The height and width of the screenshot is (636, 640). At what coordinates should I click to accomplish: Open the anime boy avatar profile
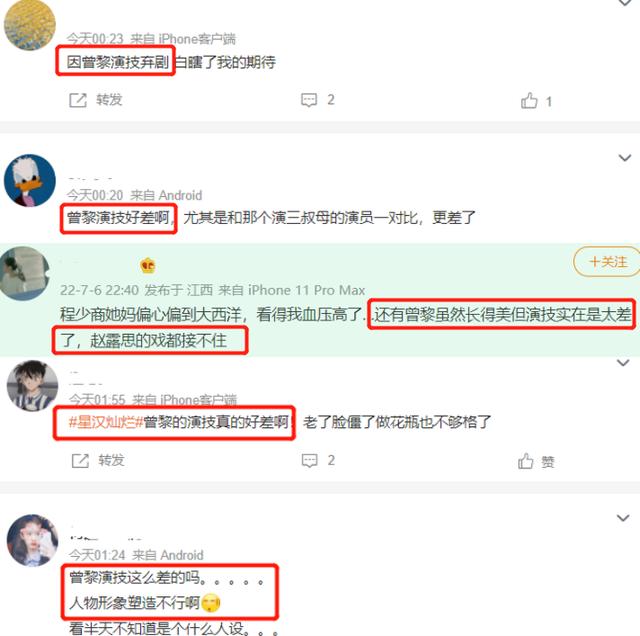[x=33, y=385]
